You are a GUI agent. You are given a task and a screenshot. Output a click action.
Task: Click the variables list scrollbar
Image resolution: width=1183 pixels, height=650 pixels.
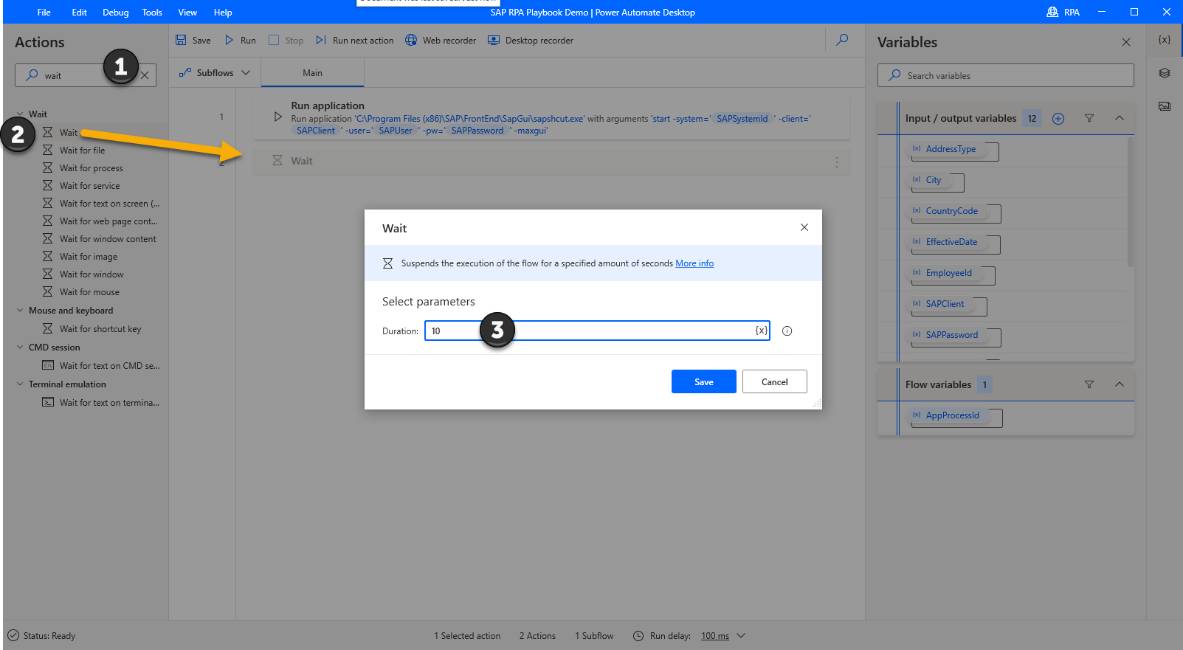(x=1129, y=201)
